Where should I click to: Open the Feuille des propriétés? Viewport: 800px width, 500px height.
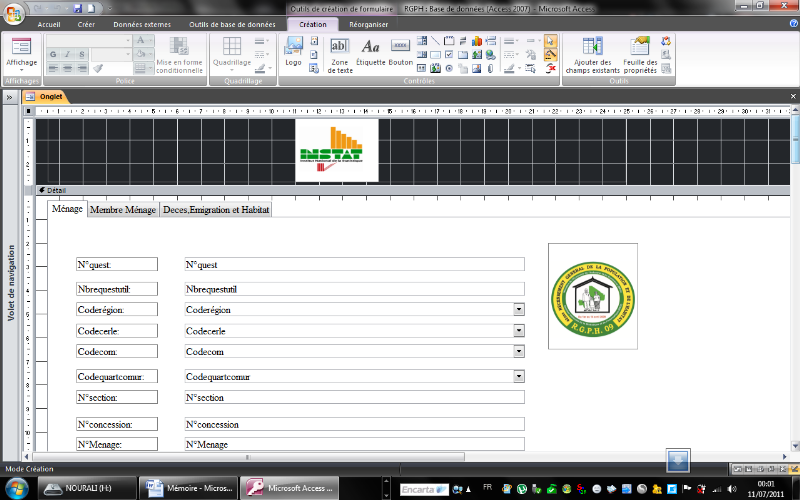[640, 55]
